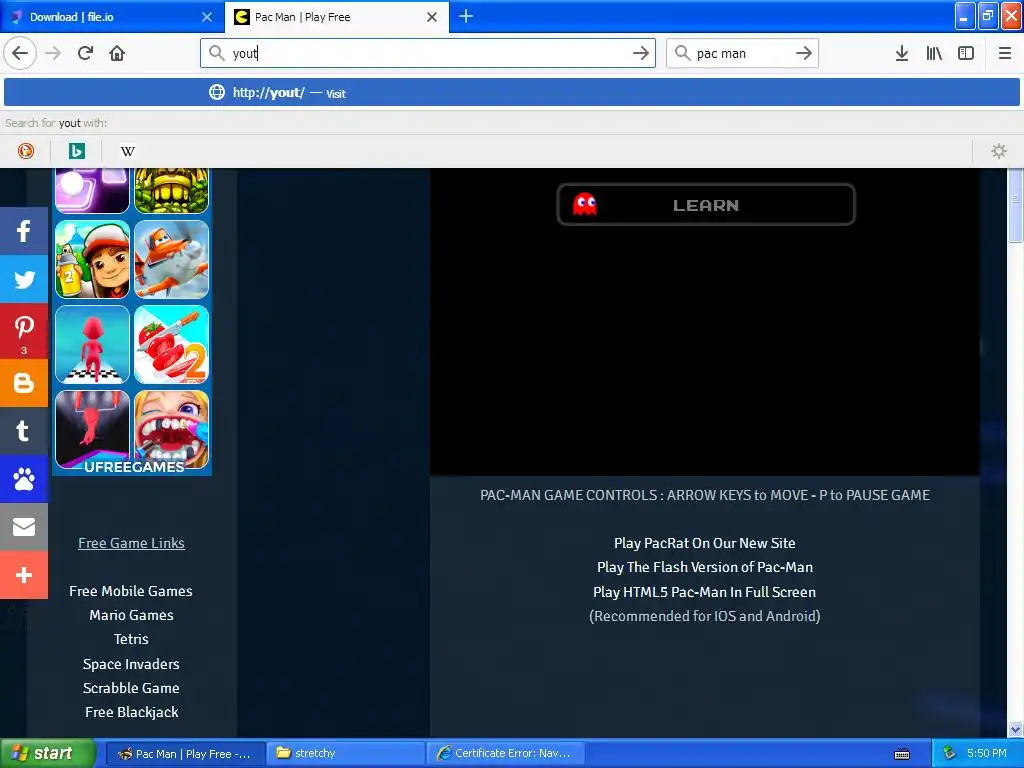1024x768 pixels.
Task: Open the Tetris link
Action: click(x=131, y=639)
